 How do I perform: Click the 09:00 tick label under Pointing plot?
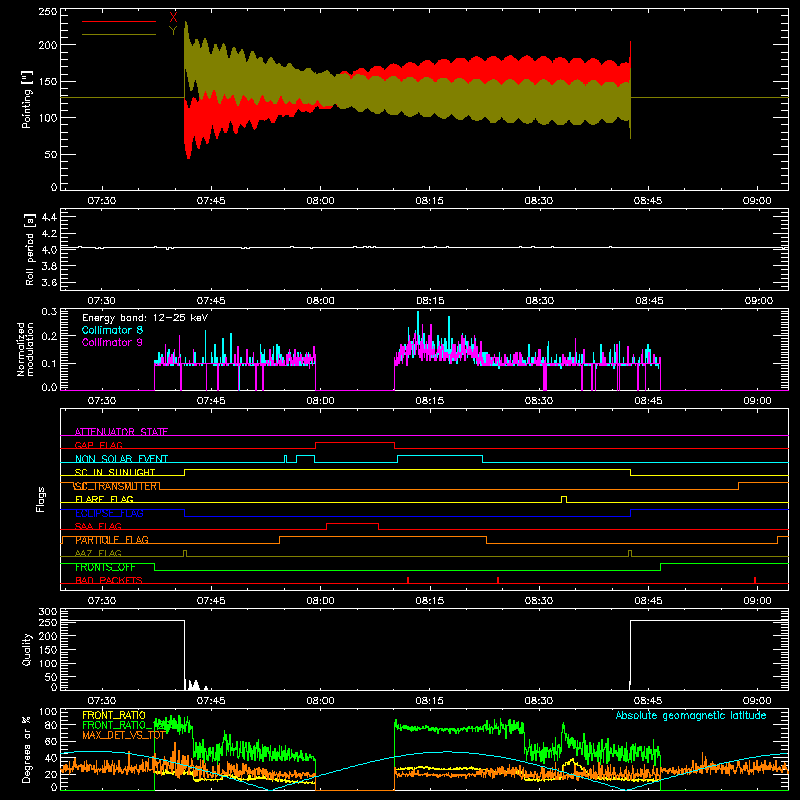click(x=757, y=201)
